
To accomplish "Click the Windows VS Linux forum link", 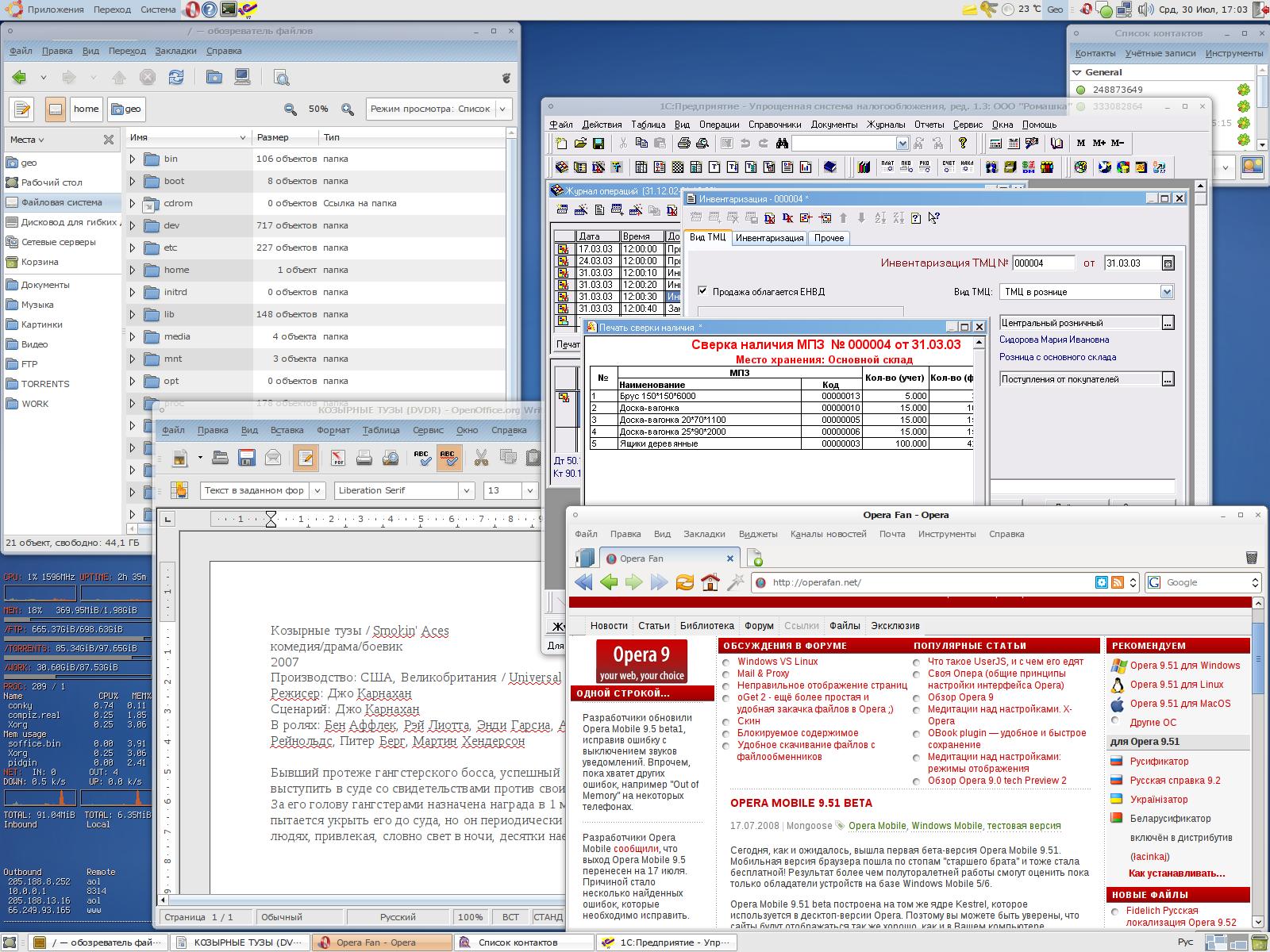I will point(777,662).
